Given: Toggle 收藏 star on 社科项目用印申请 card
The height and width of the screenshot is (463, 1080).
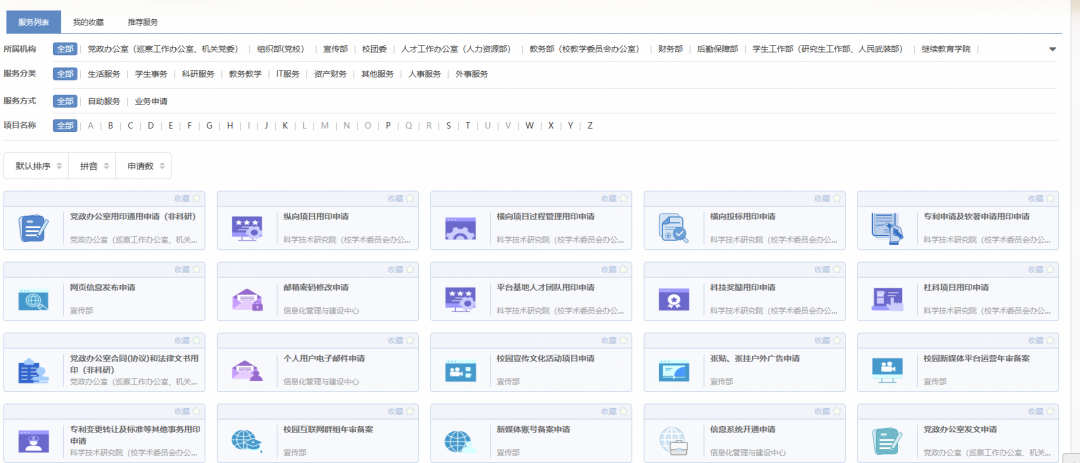Looking at the screenshot, I should pos(1051,269).
